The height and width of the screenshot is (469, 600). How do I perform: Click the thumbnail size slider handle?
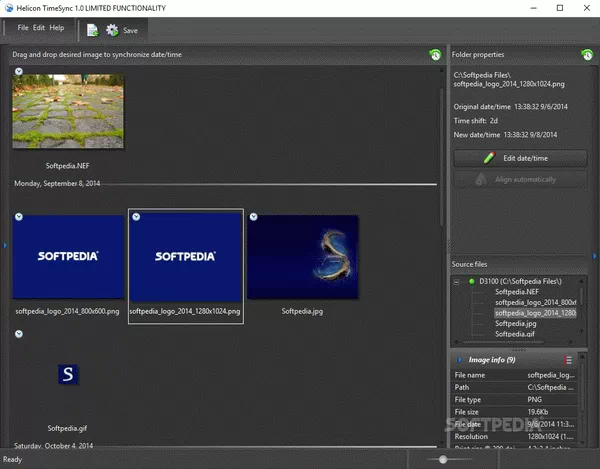443,459
